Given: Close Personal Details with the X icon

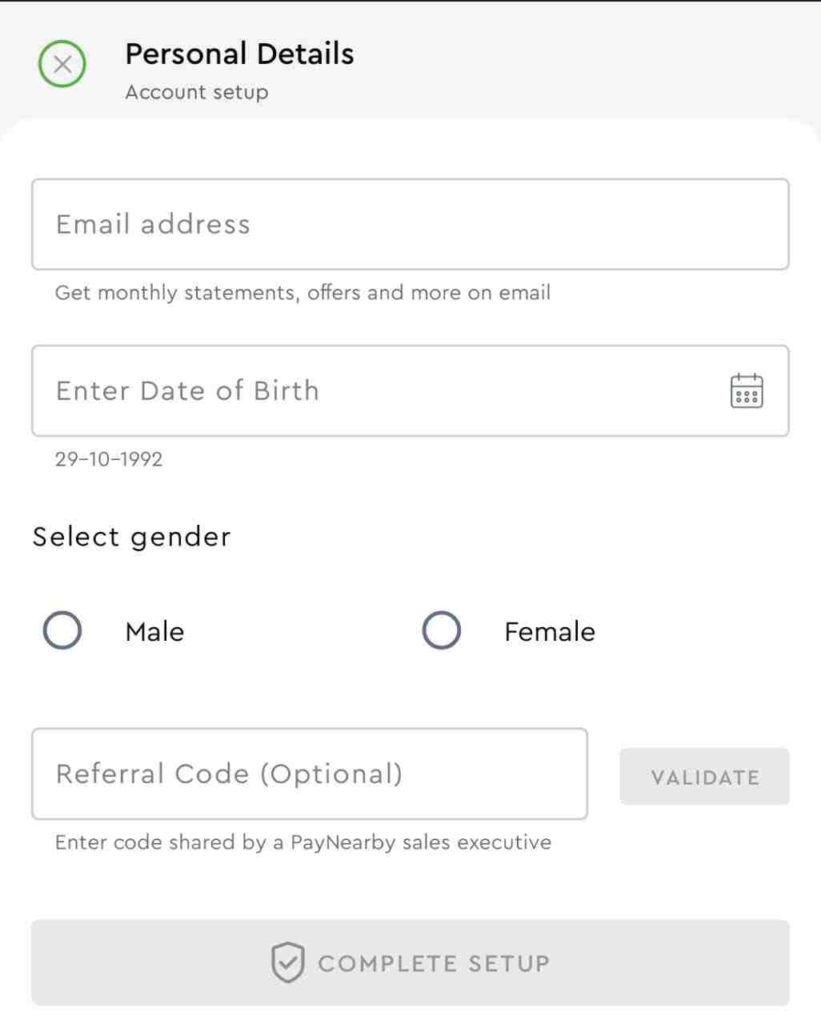Looking at the screenshot, I should tap(62, 64).
